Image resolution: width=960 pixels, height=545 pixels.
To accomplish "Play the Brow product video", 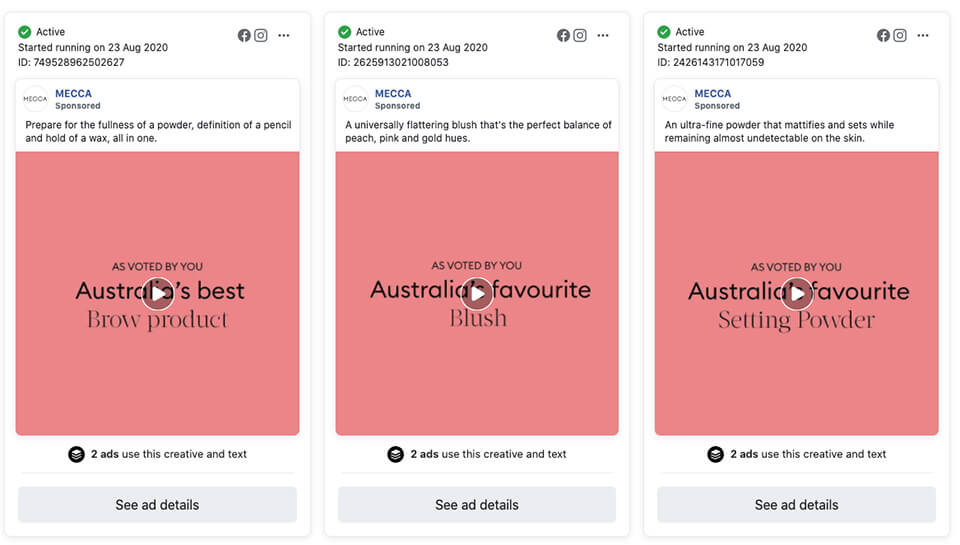I will tap(158, 294).
